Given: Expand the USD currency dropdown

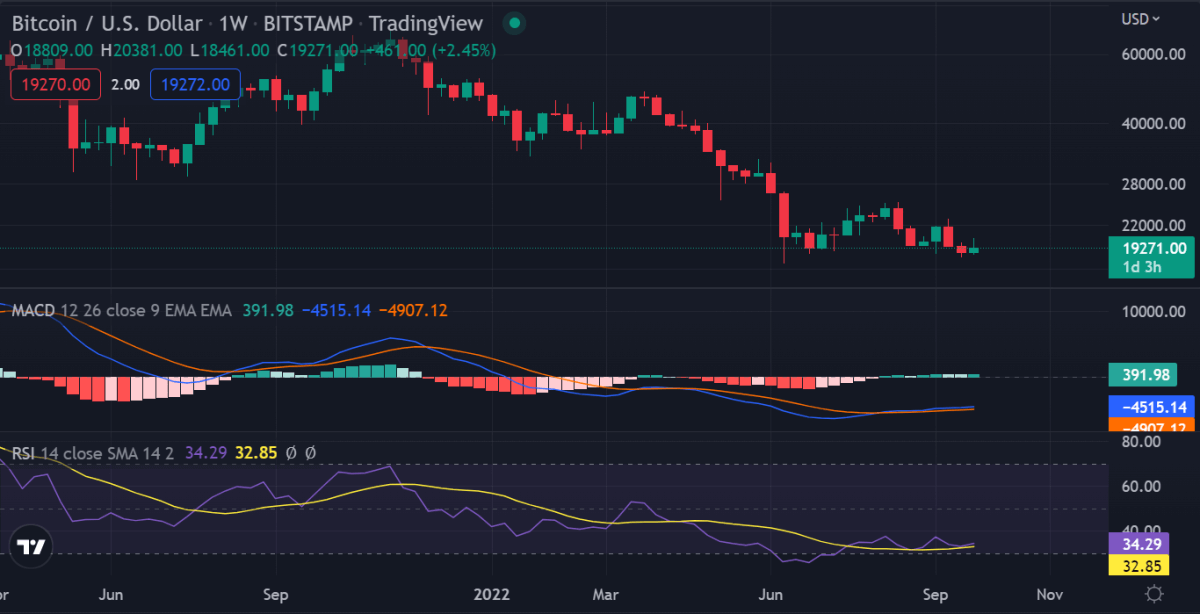Looking at the screenshot, I should pos(1141,18).
